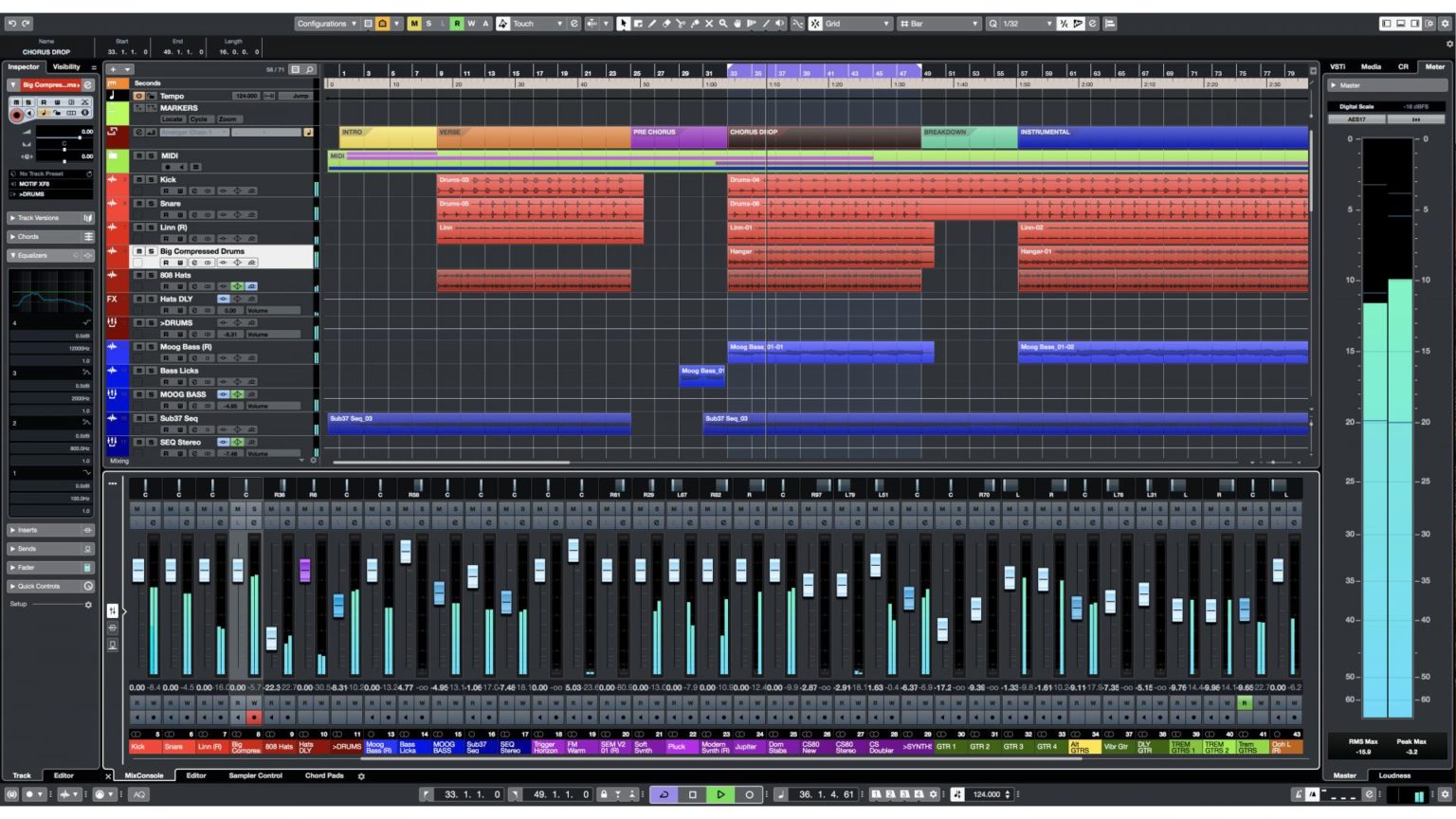1456x819 pixels.
Task: Expand the Inserts inspector section
Action: point(27,530)
